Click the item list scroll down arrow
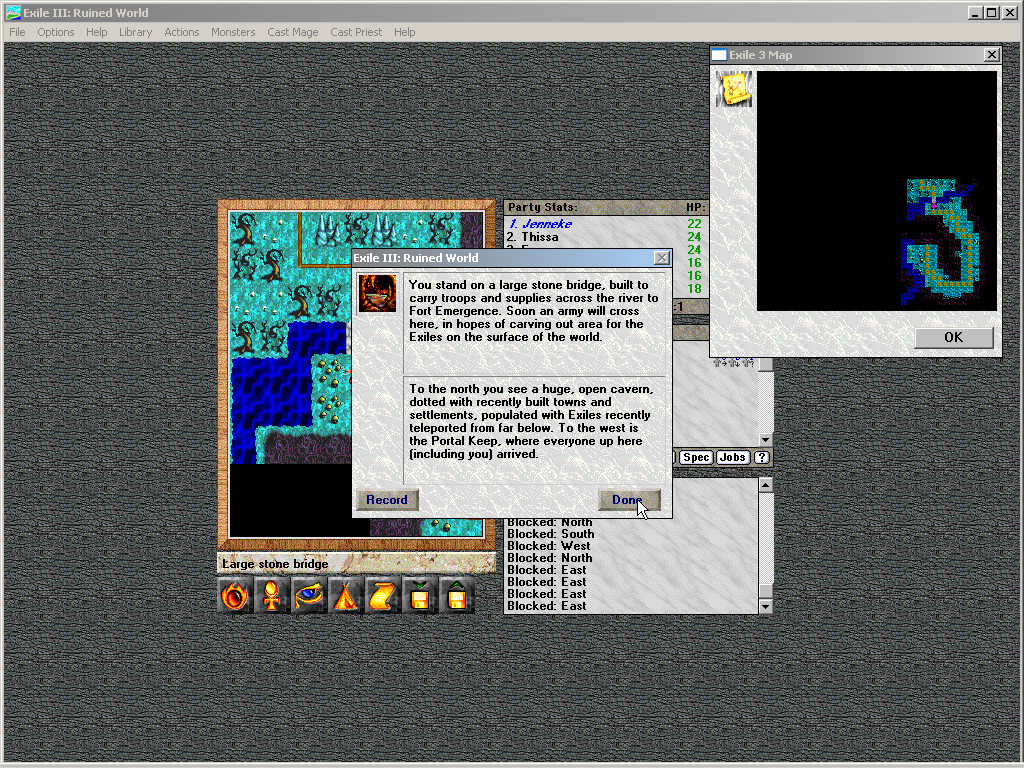Image resolution: width=1024 pixels, height=768 pixels. pyautogui.click(x=765, y=440)
